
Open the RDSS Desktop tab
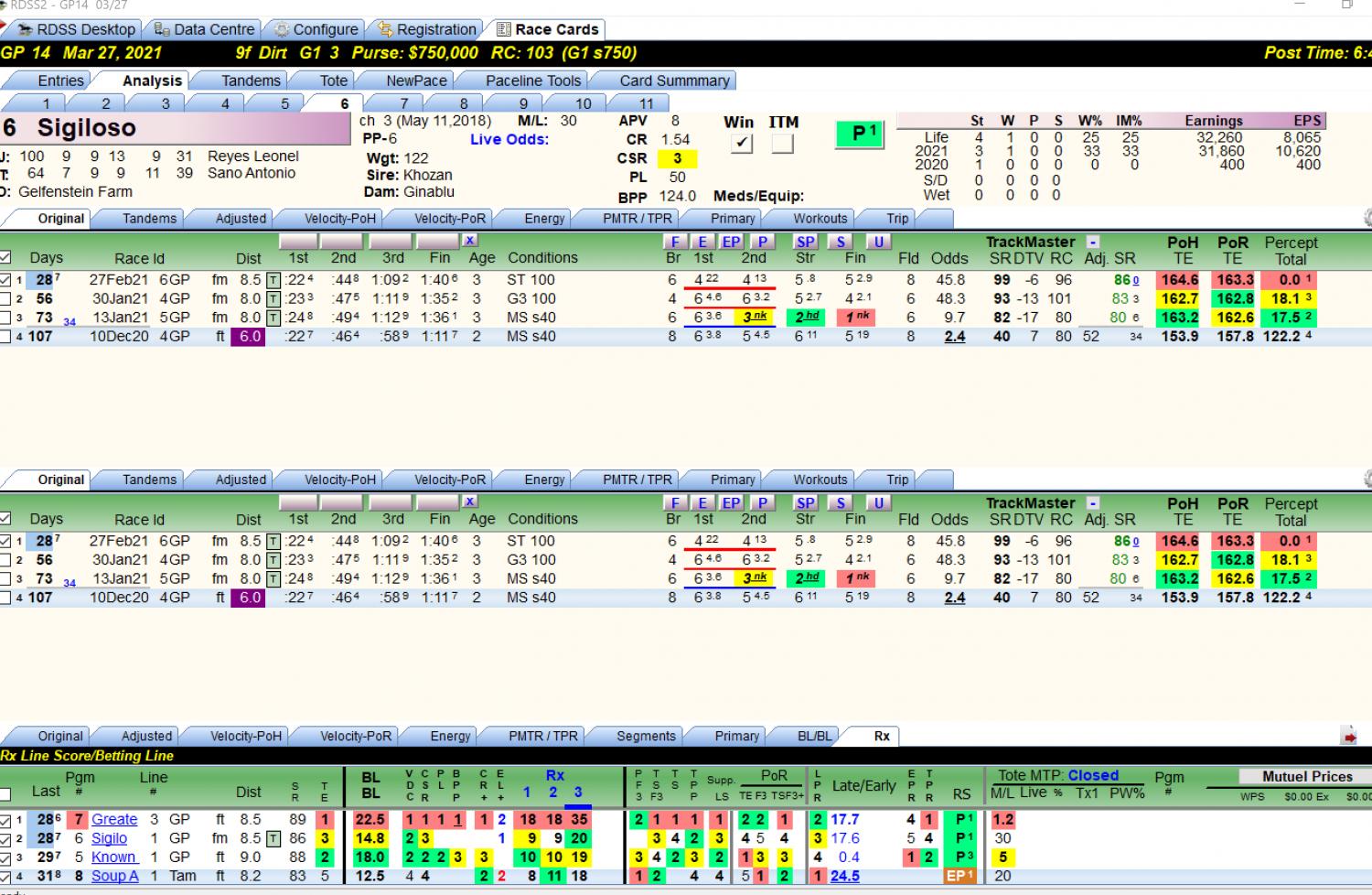(x=77, y=29)
